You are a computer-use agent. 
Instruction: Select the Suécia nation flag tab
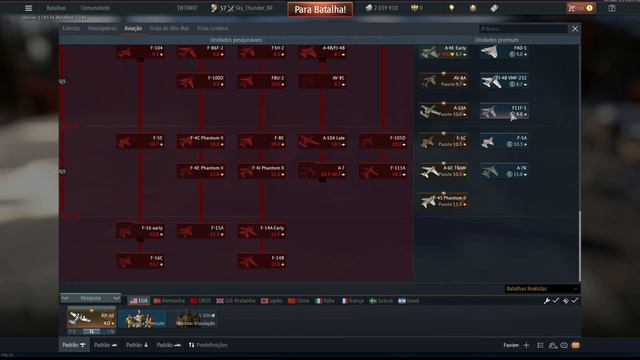(381, 301)
